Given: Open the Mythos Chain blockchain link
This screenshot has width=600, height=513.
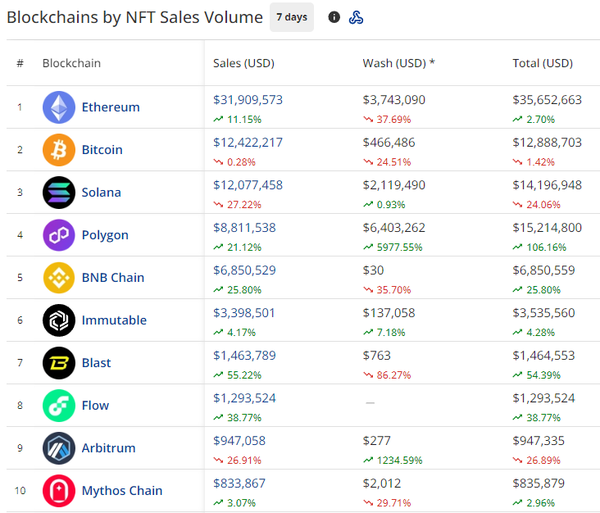Looking at the screenshot, I should point(122,491).
